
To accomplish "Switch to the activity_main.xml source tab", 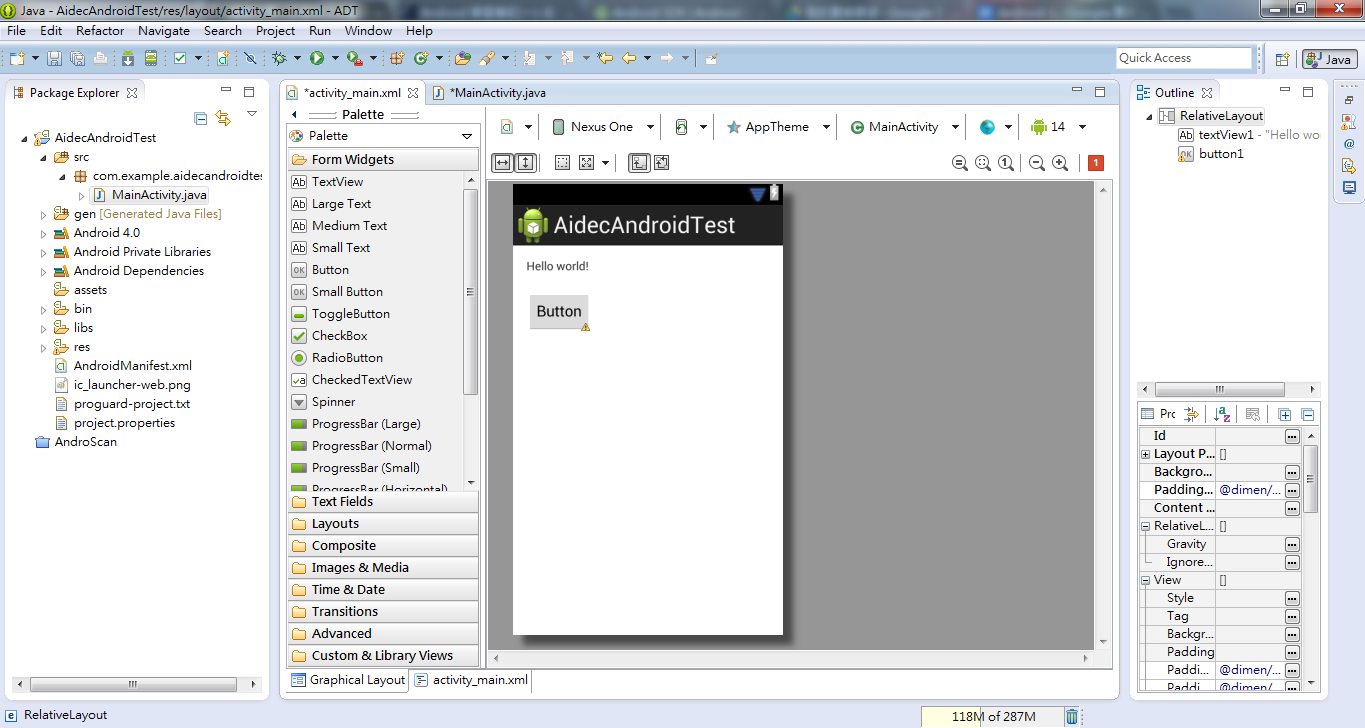I will point(471,680).
